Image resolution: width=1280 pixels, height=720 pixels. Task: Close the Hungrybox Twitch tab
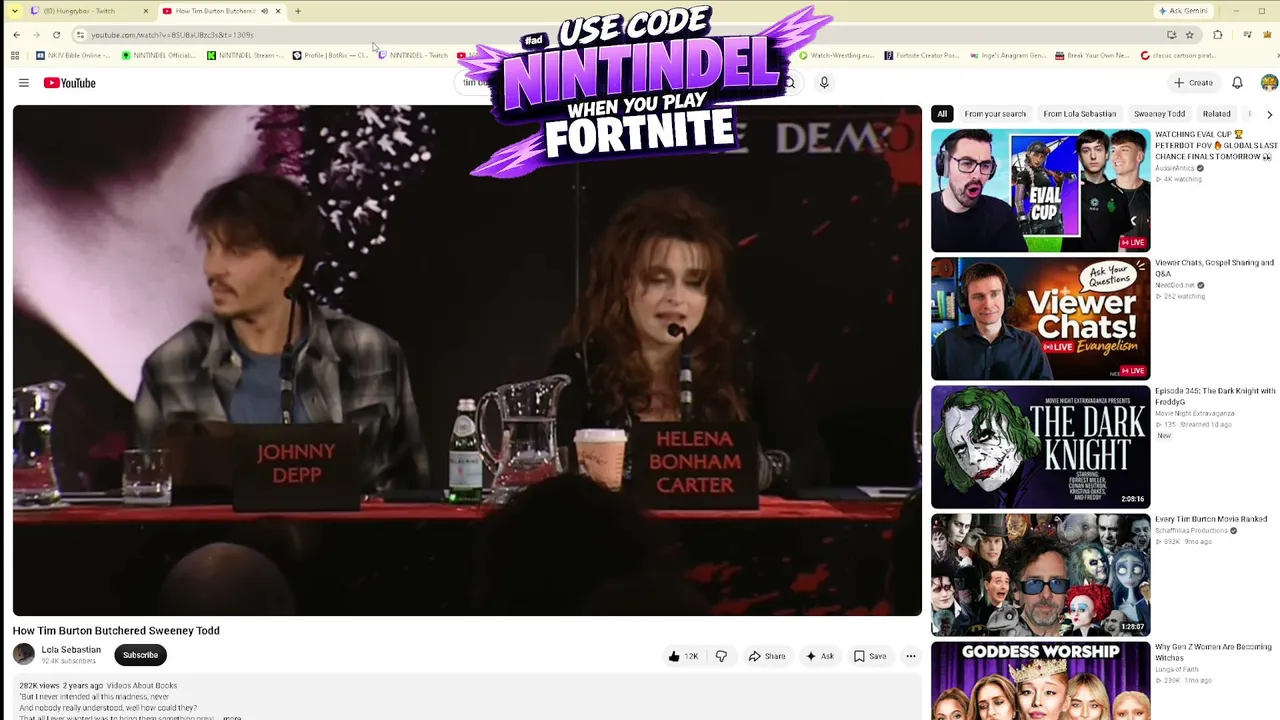(x=145, y=11)
